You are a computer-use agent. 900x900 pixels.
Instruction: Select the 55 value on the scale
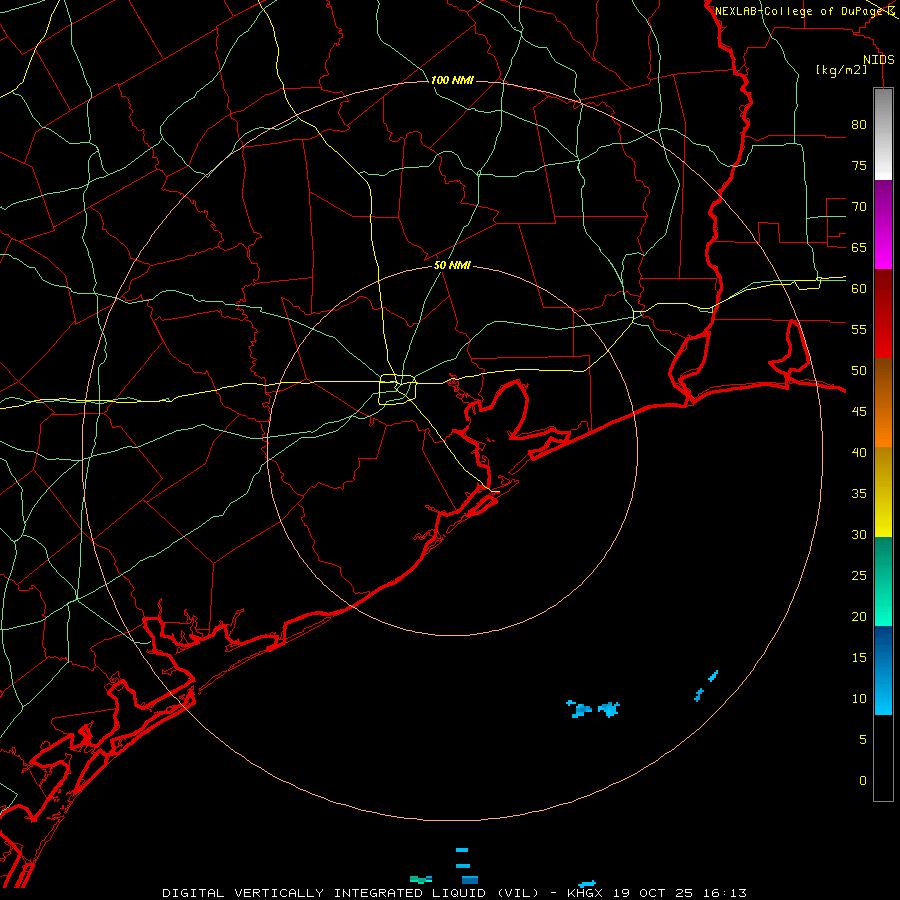859,329
